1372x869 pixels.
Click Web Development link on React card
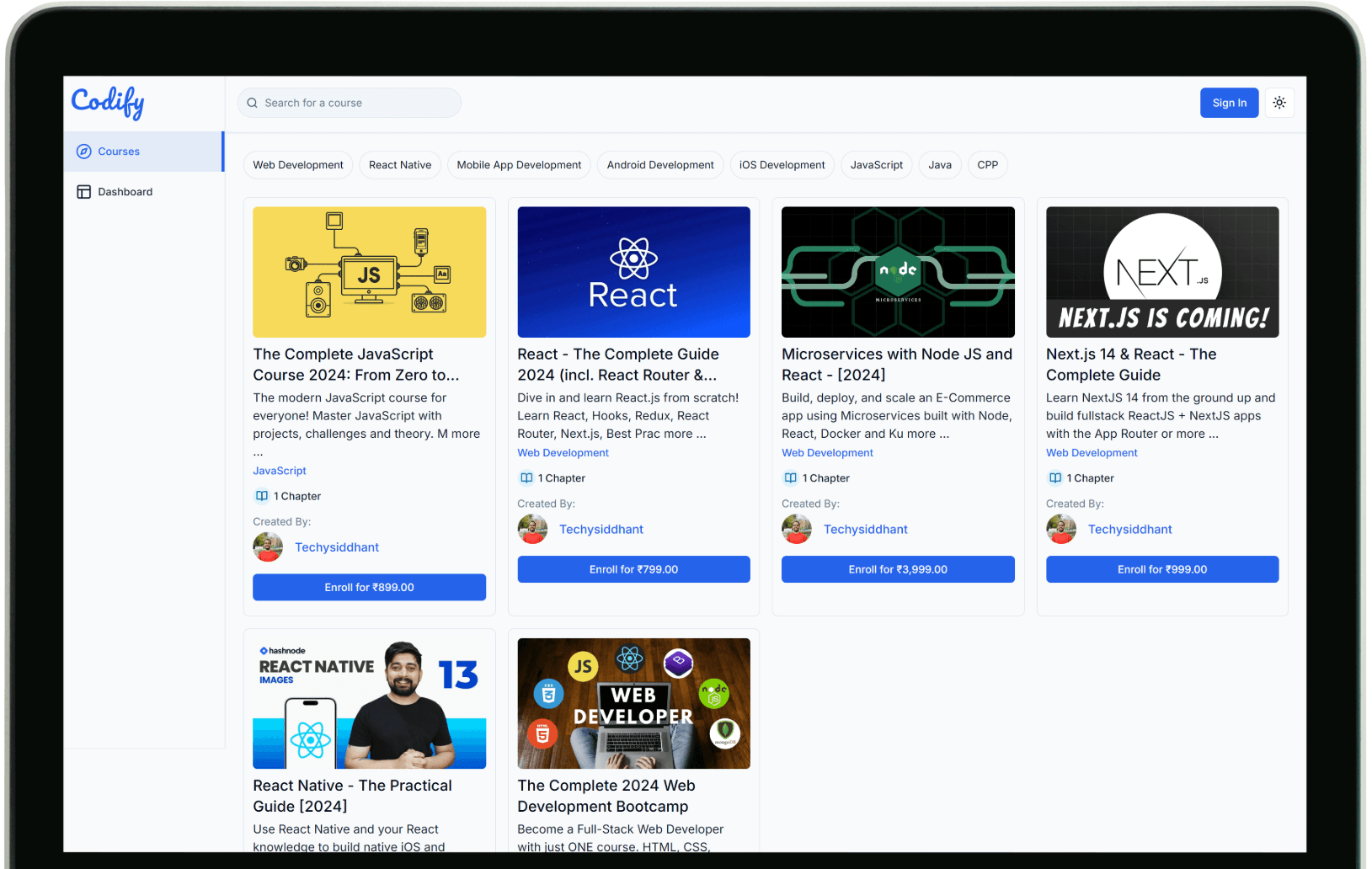click(563, 453)
